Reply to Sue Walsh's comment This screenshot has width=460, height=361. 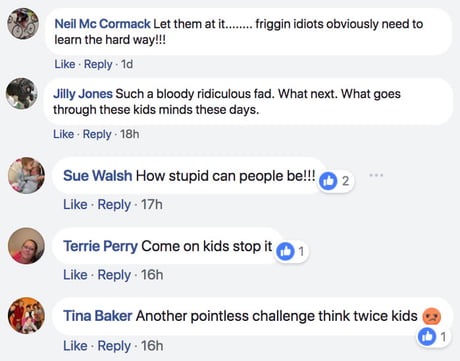(114, 205)
